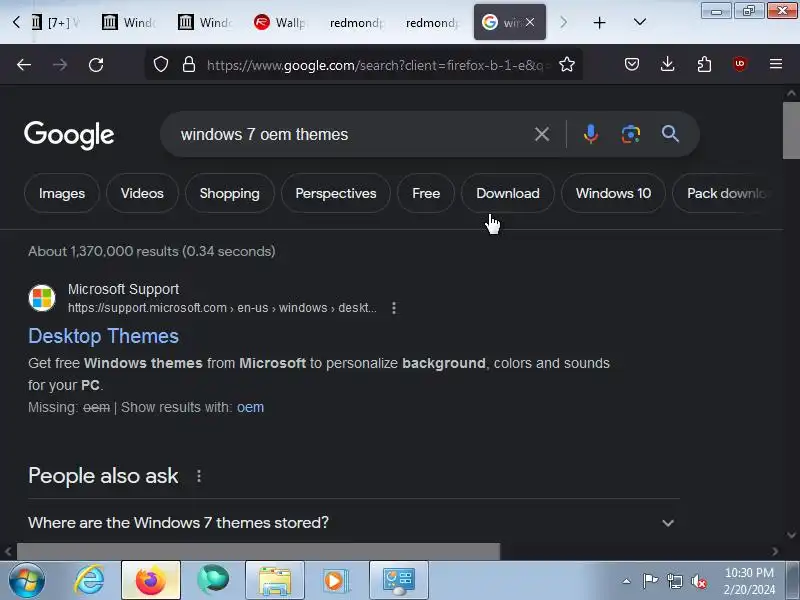
Task: Select the Windows 10 filter chip
Action: click(613, 193)
